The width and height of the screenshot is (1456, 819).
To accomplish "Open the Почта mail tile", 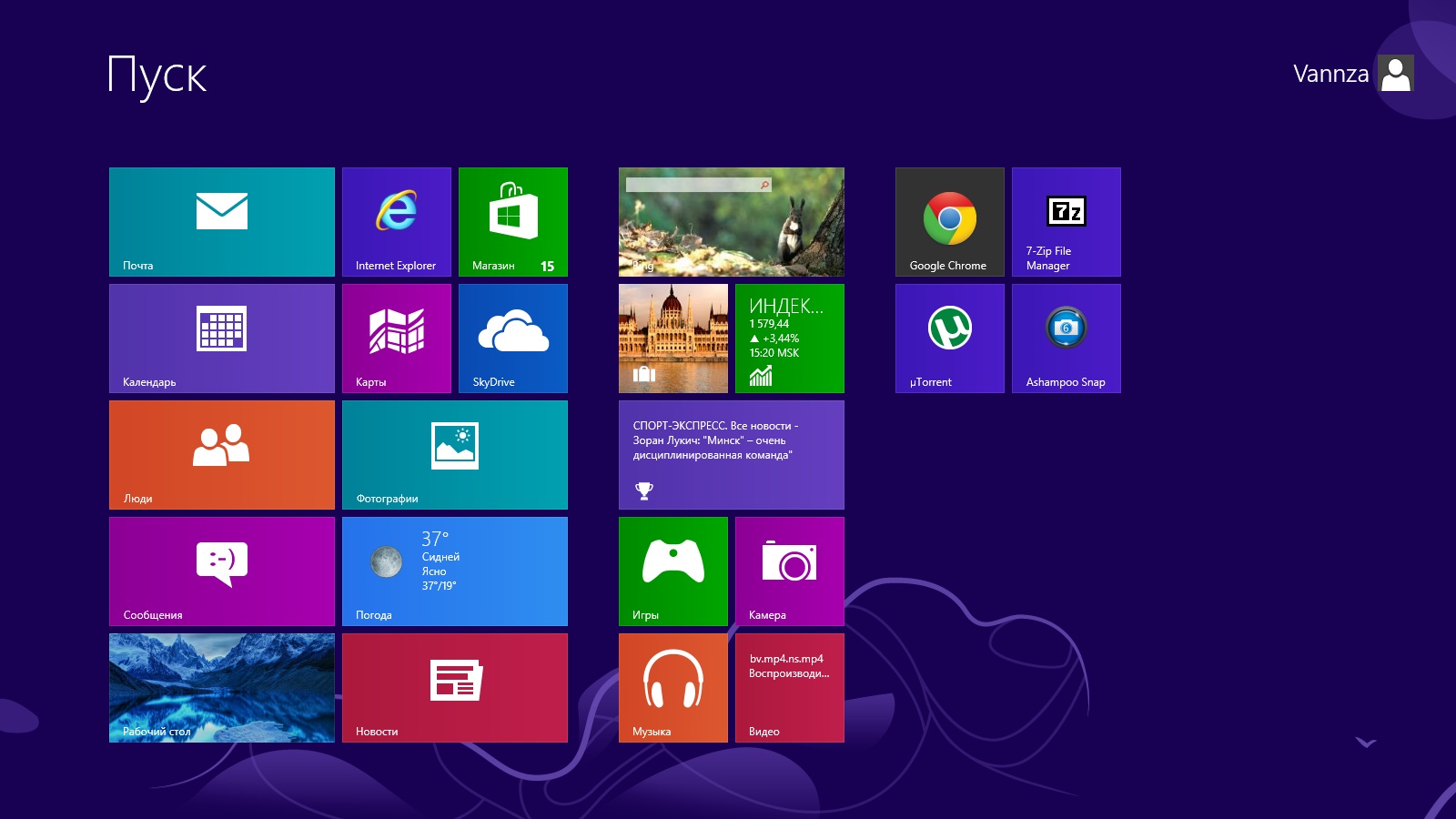I will 221,221.
